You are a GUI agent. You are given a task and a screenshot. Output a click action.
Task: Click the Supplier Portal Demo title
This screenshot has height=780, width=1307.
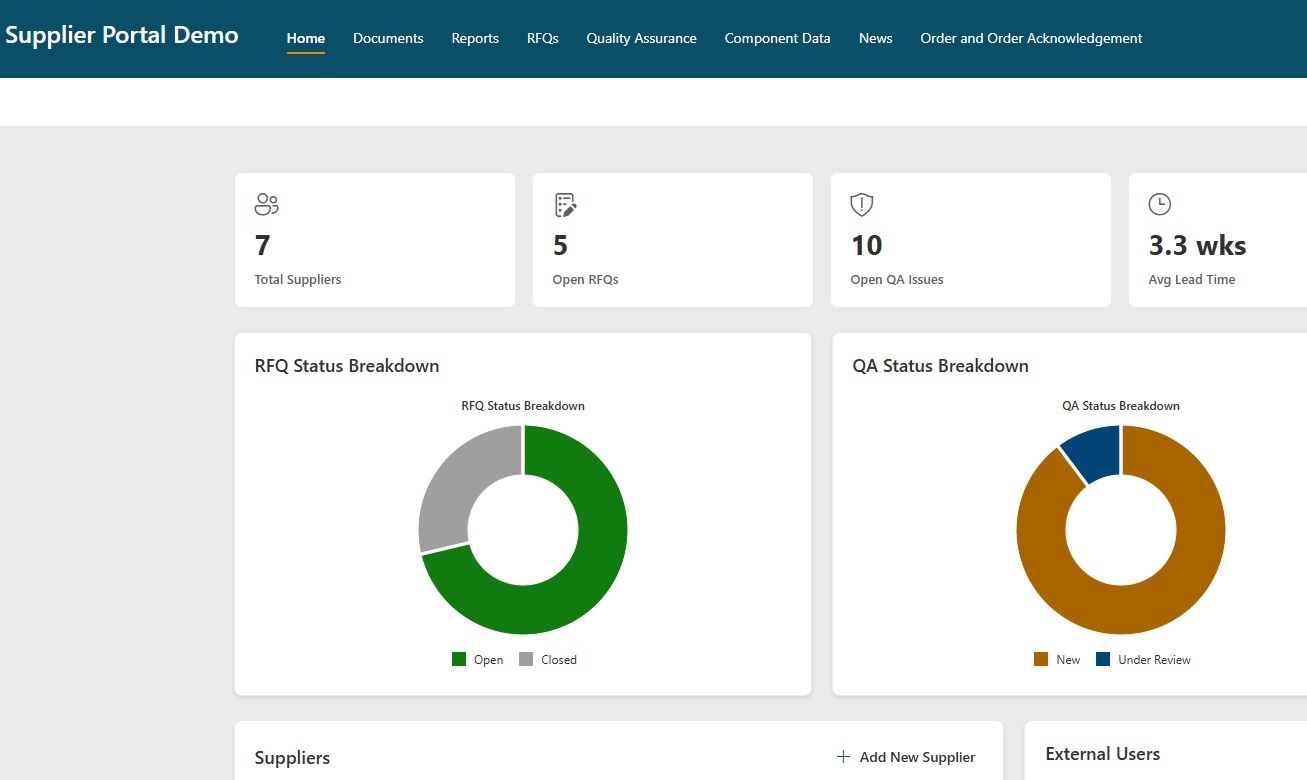[122, 35]
